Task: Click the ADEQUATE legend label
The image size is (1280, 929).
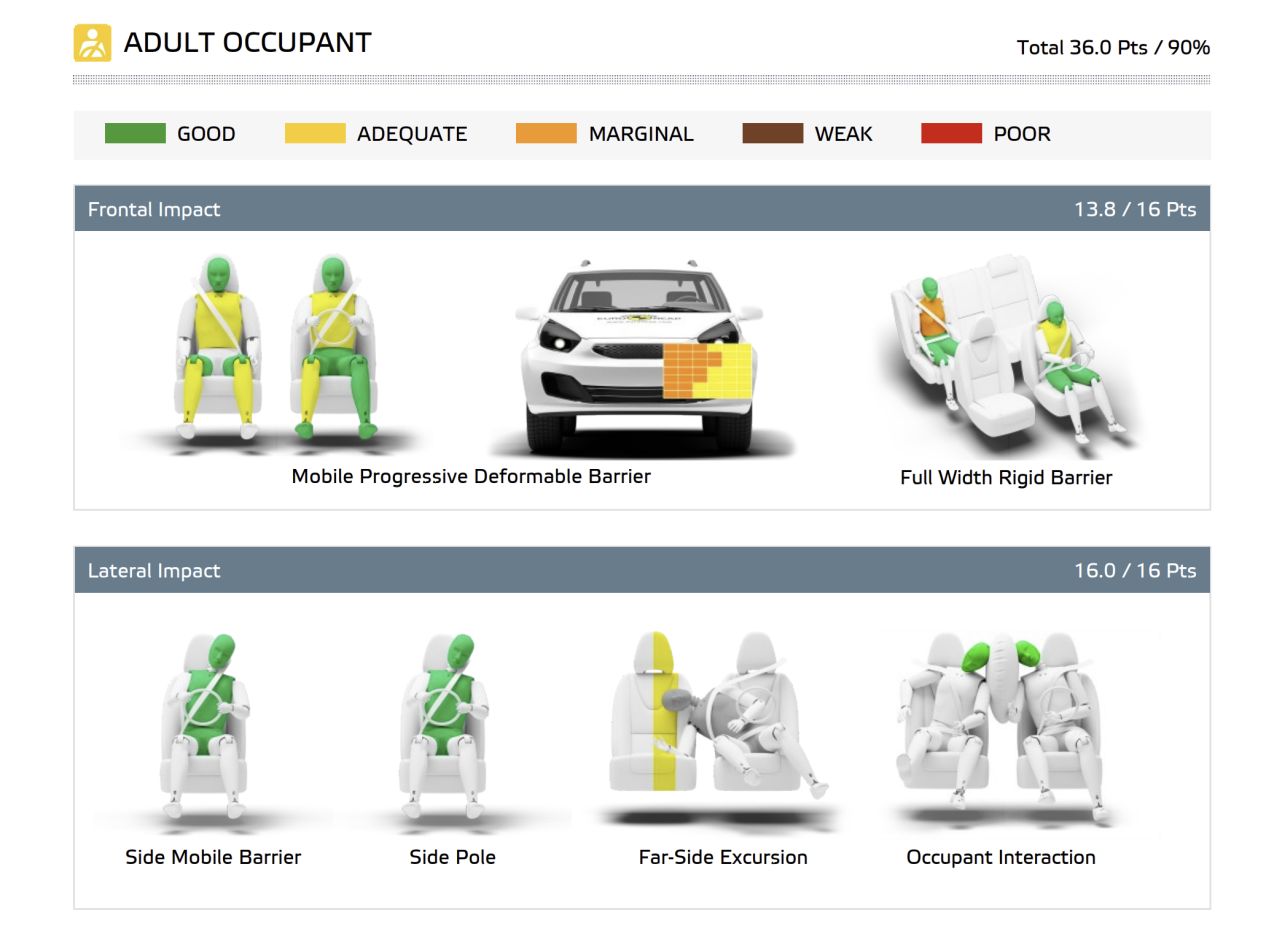Action: (x=412, y=134)
